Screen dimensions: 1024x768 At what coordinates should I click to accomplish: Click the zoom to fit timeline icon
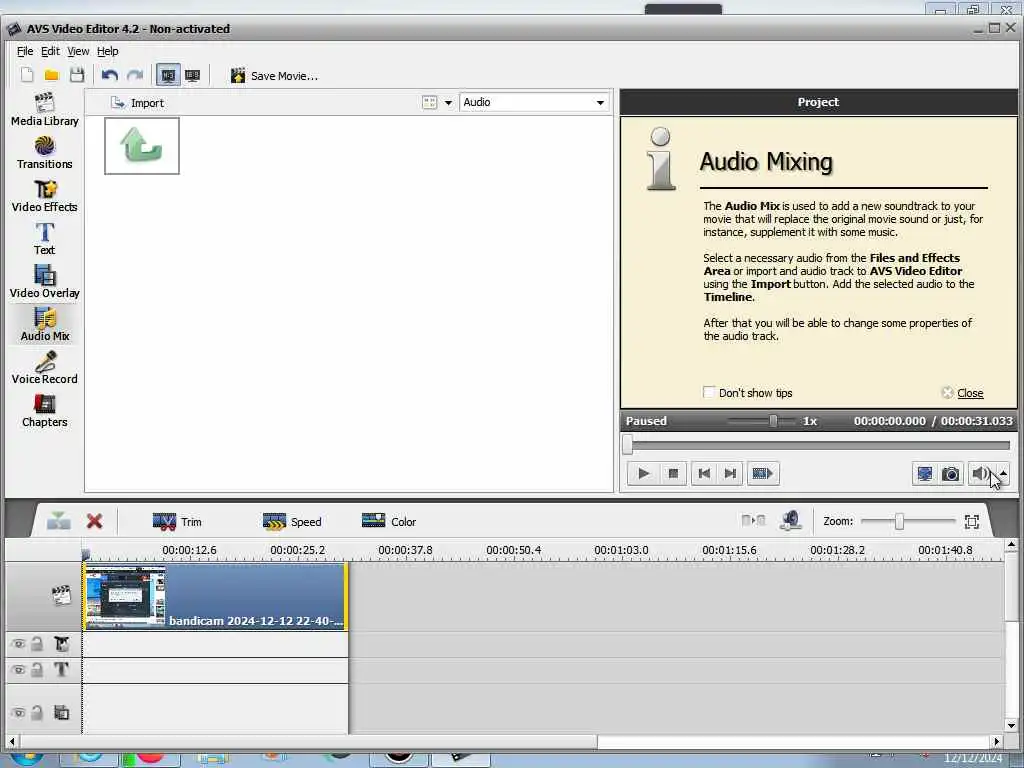click(972, 521)
